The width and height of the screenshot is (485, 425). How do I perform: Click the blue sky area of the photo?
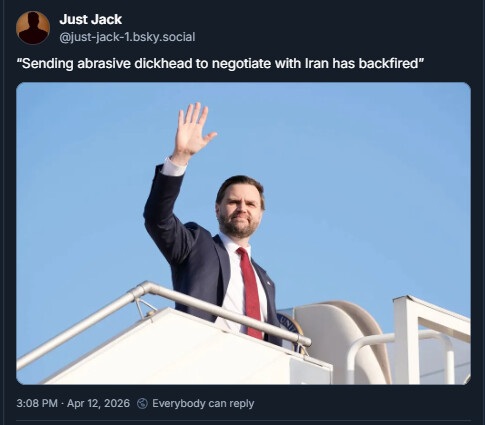pyautogui.click(x=367, y=183)
